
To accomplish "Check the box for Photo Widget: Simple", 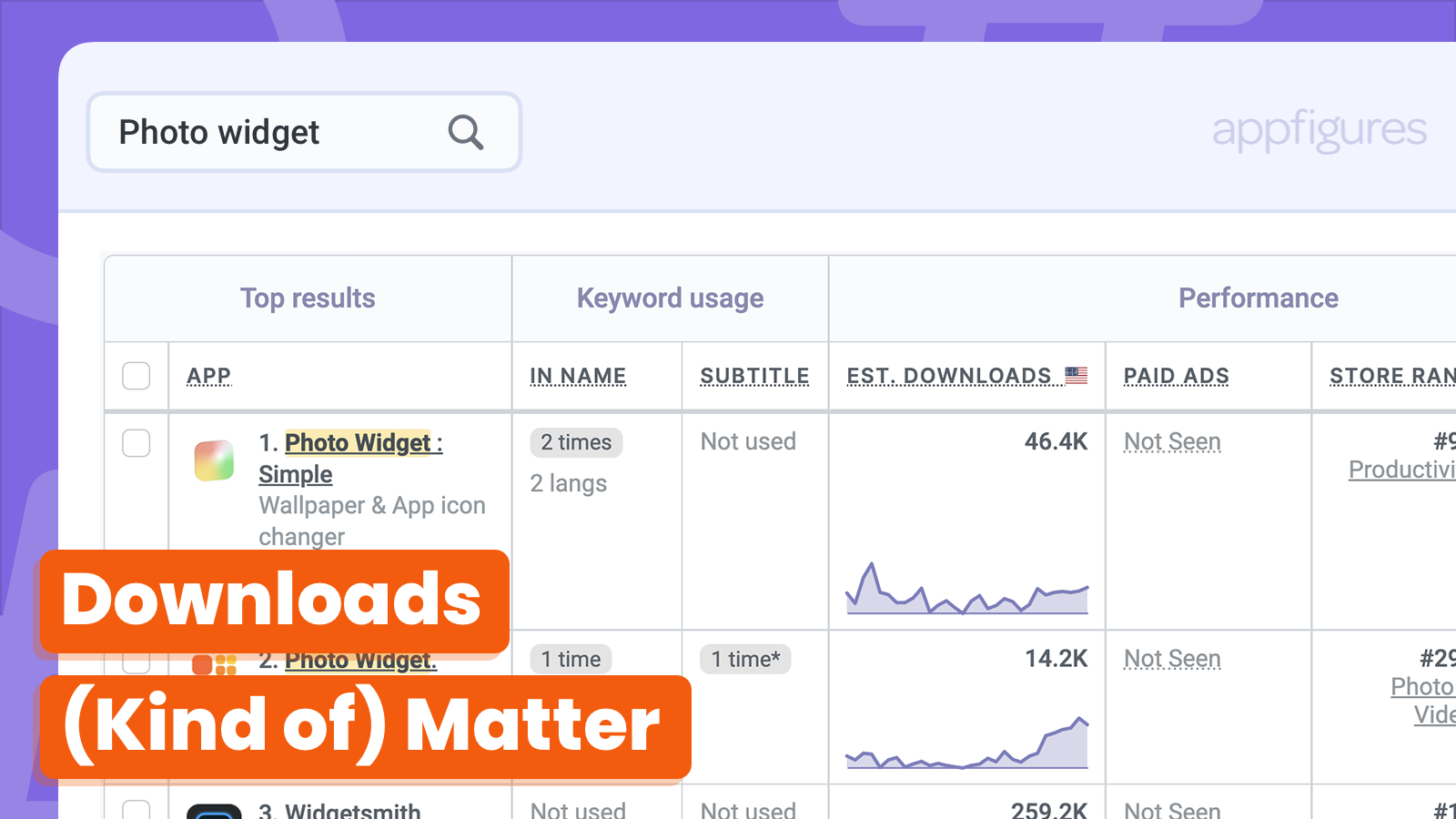I will pyautogui.click(x=136, y=443).
